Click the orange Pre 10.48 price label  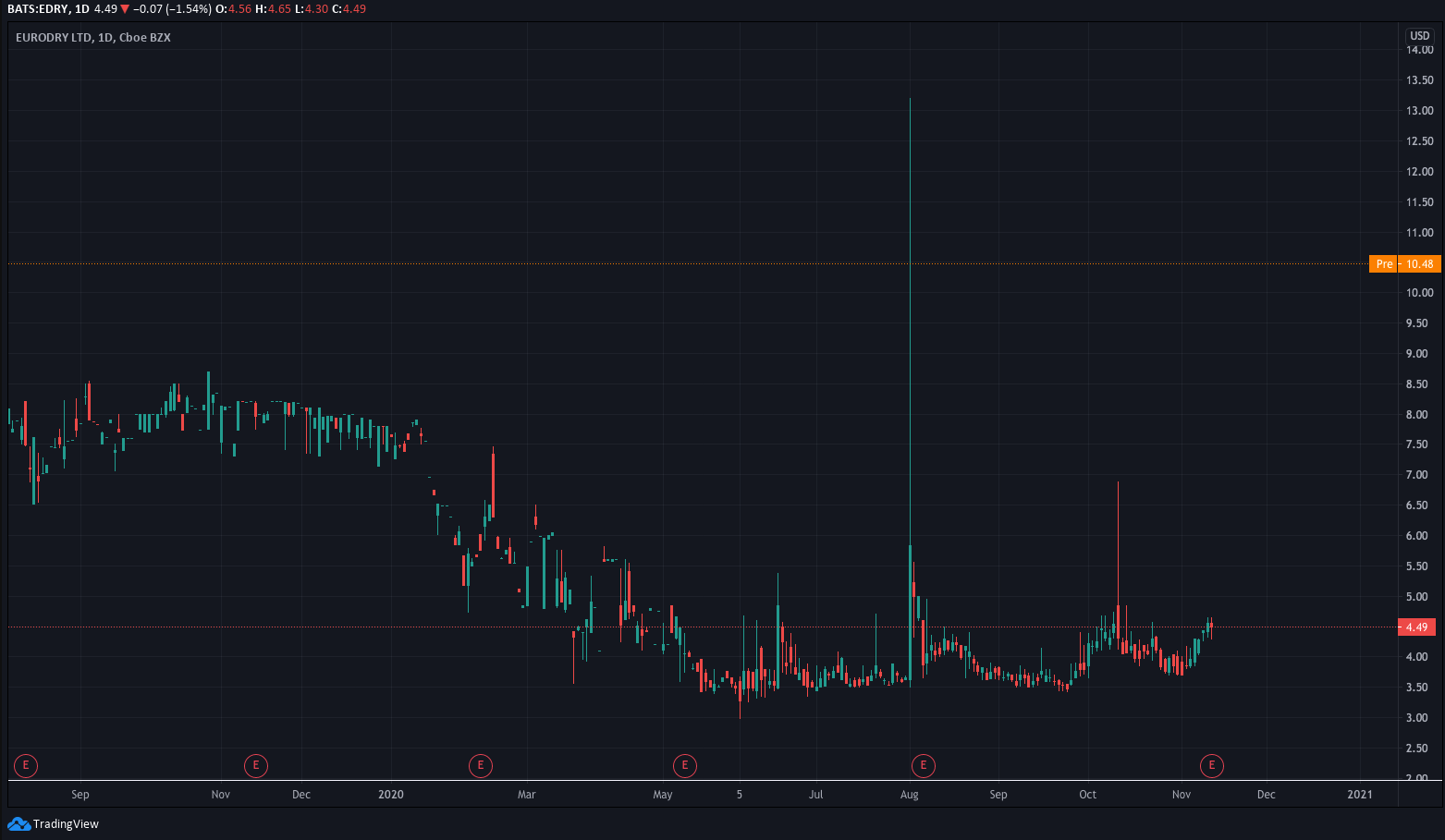click(x=1405, y=264)
